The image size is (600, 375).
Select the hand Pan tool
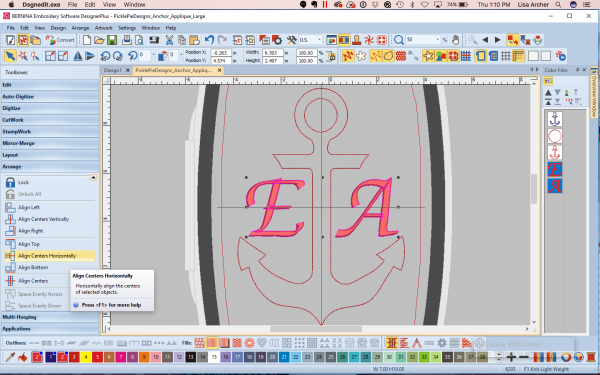coord(455,40)
